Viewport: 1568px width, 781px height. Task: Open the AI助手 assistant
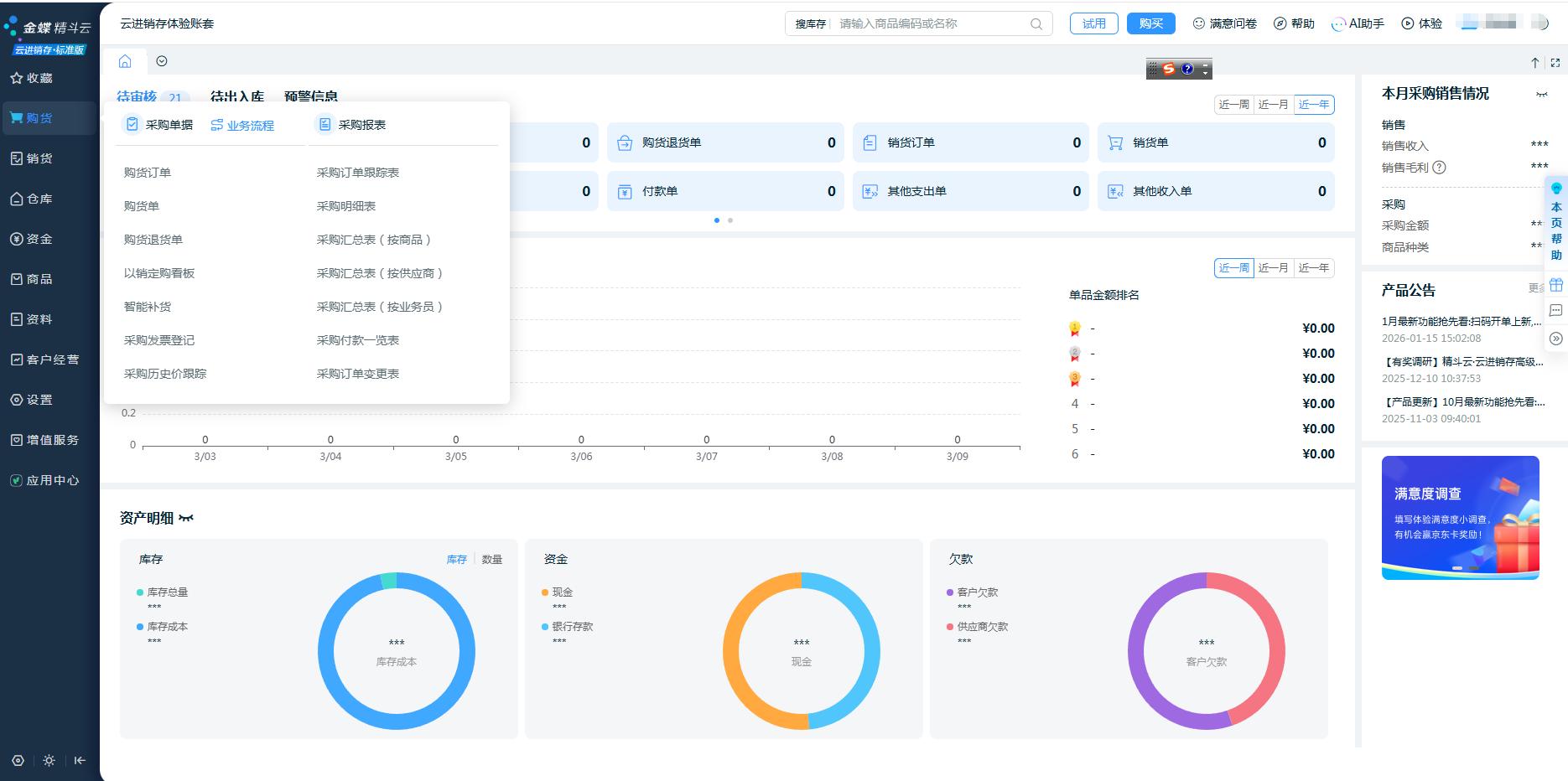click(1358, 23)
